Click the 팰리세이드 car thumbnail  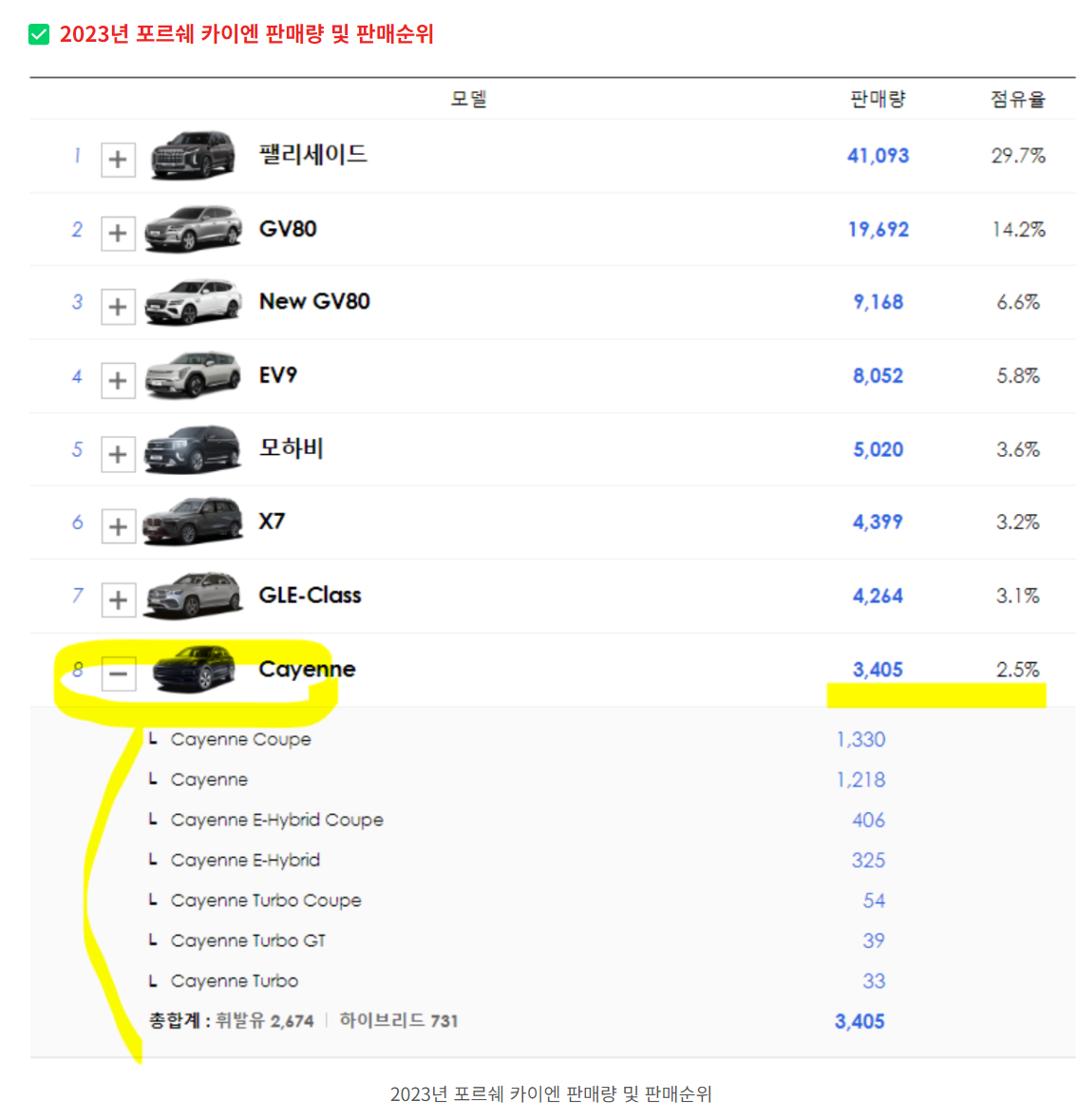(193, 154)
